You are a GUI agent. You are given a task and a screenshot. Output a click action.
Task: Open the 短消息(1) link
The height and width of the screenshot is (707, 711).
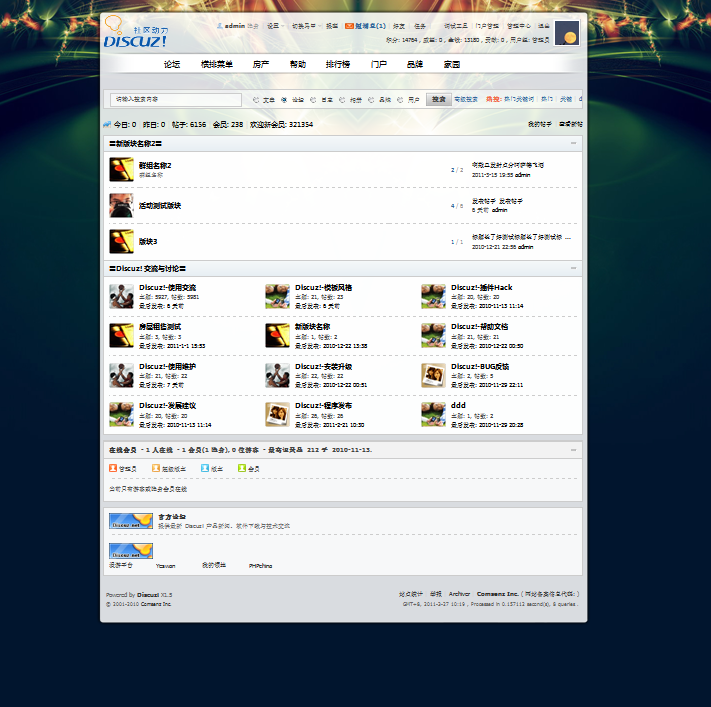click(370, 26)
